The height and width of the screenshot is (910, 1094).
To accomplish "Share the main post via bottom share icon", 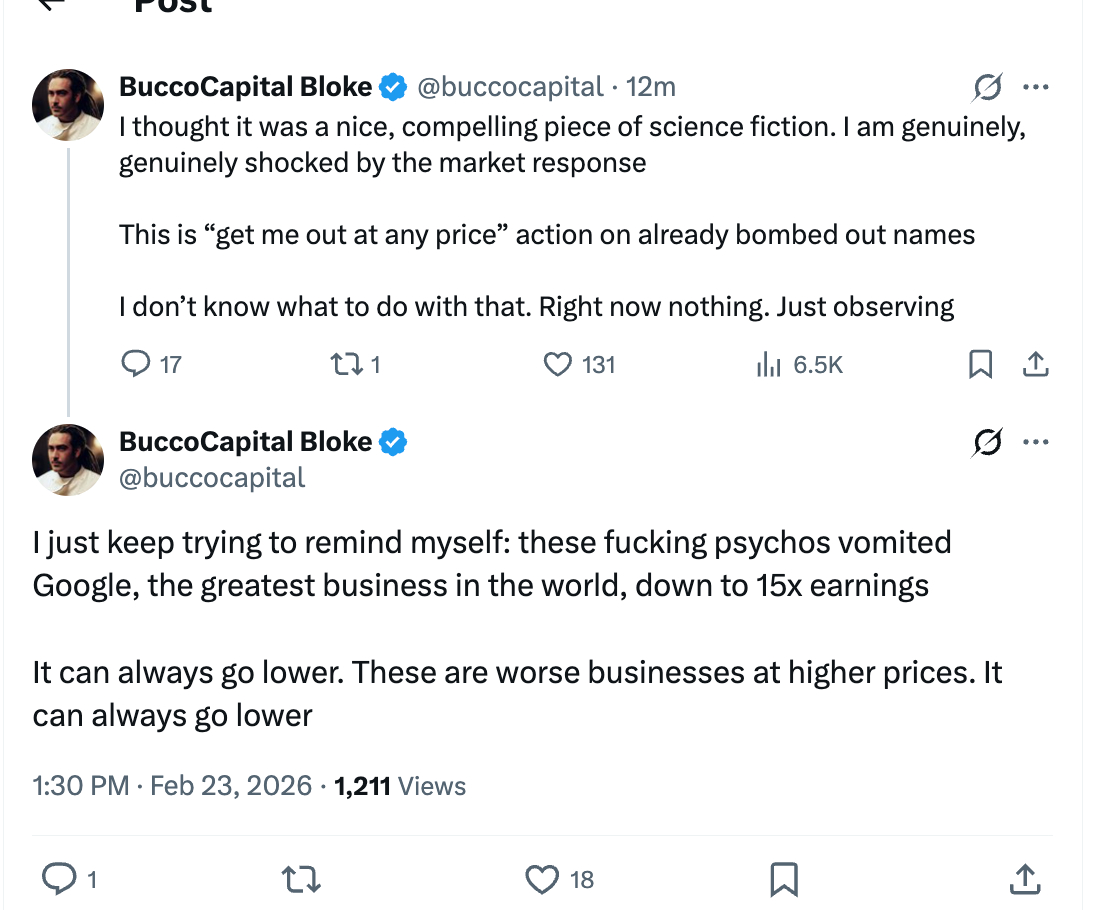I will 1024,879.
